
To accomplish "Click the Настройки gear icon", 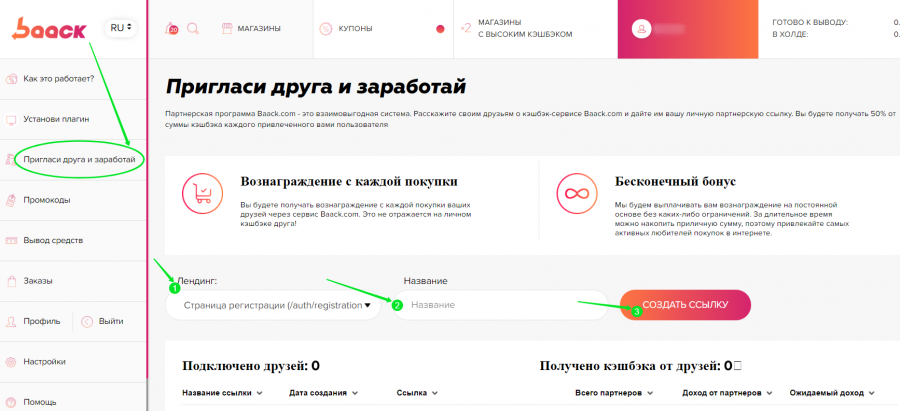I will (x=10, y=362).
